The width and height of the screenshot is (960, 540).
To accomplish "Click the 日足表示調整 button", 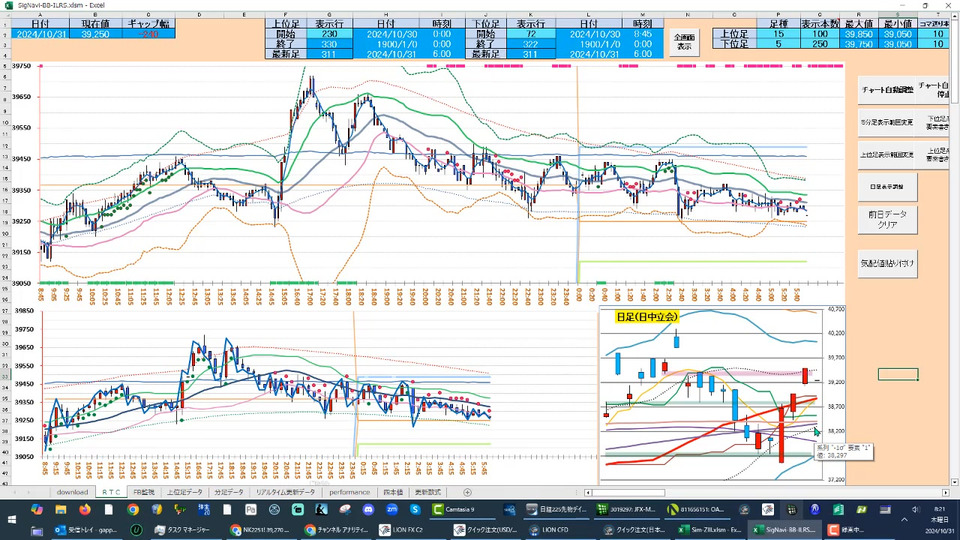I will (886, 187).
